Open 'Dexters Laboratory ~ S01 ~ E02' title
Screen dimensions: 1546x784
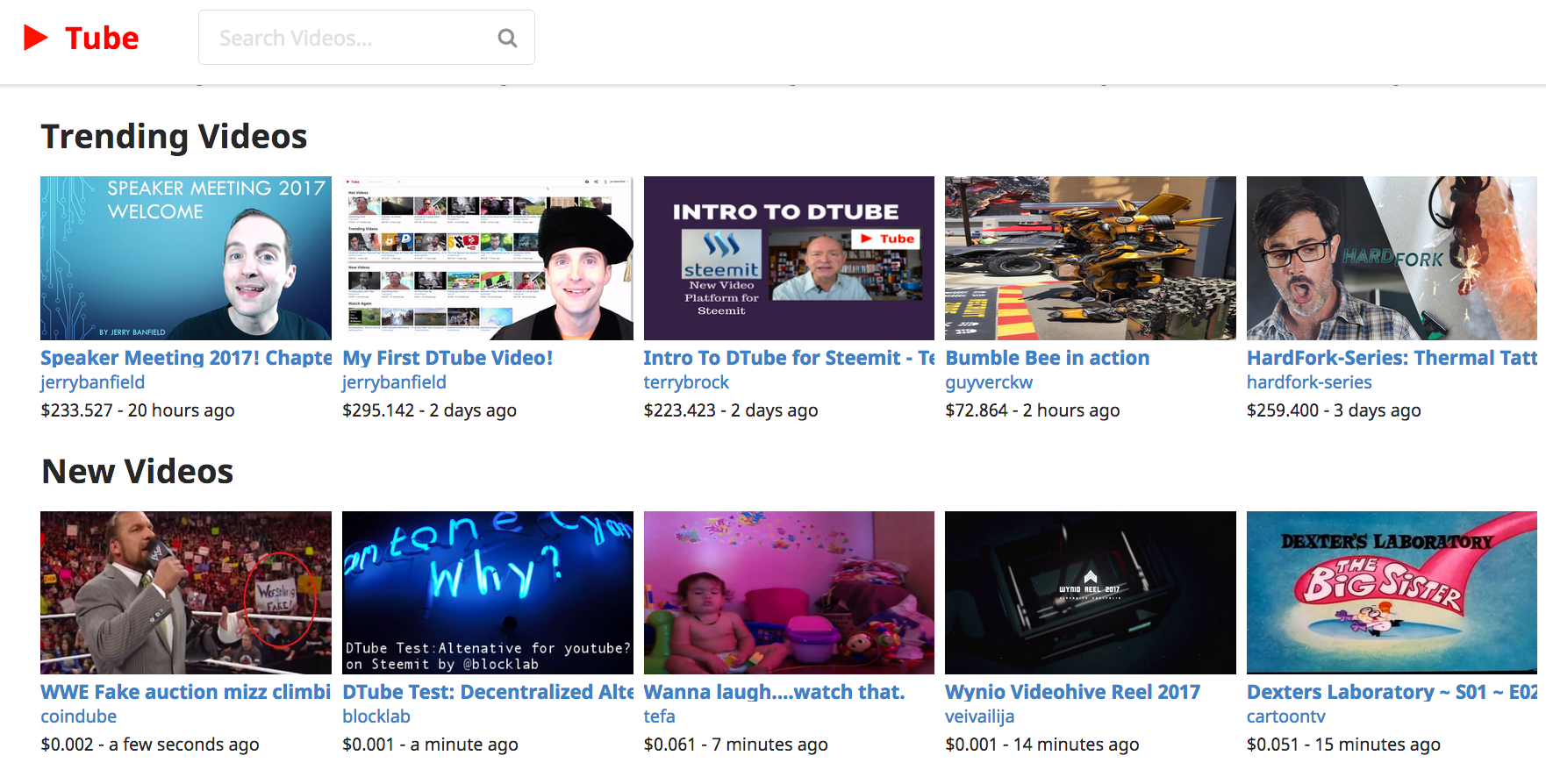point(1392,692)
